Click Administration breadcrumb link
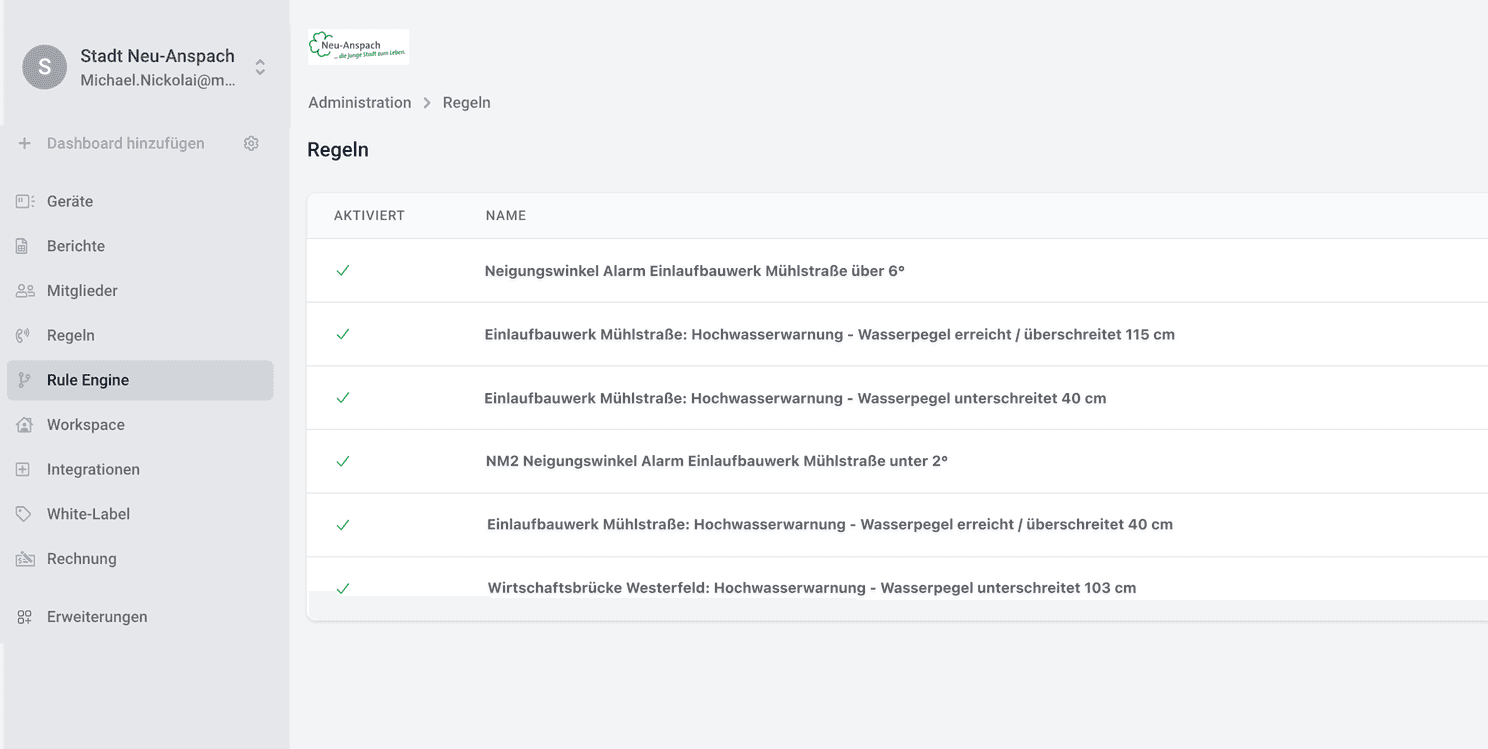This screenshot has width=1488, height=749. tap(360, 102)
